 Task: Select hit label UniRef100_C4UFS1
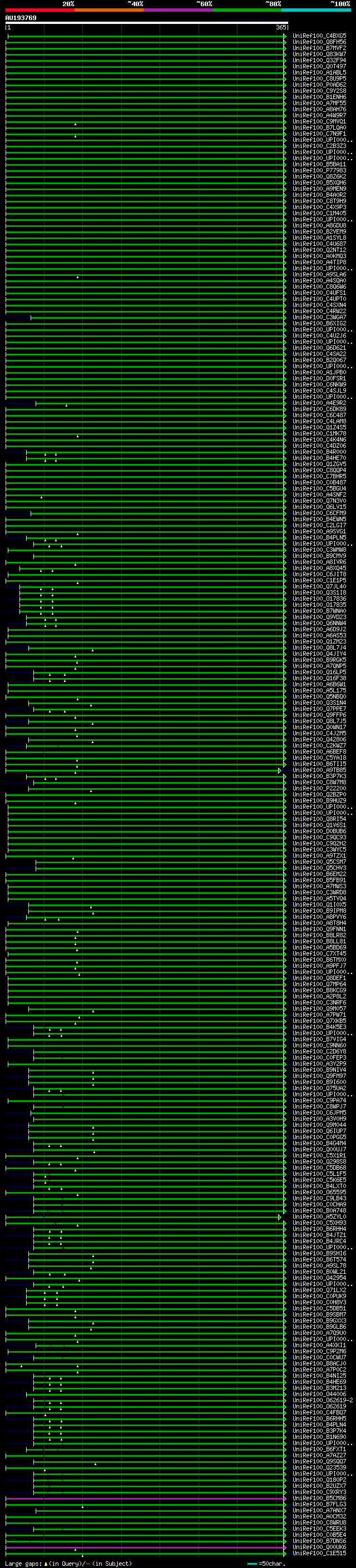[x=319, y=293]
